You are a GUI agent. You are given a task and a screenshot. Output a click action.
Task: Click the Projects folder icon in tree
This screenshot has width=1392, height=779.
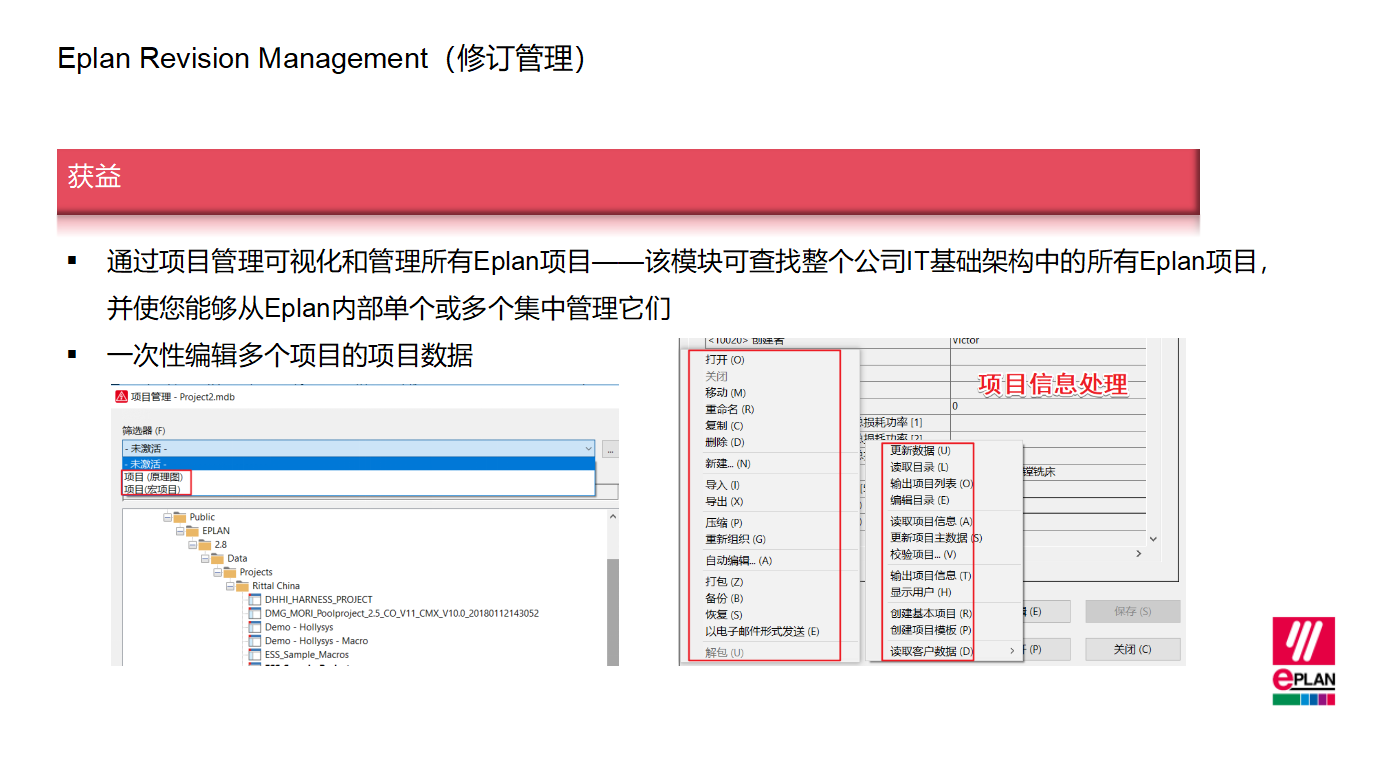pos(230,573)
